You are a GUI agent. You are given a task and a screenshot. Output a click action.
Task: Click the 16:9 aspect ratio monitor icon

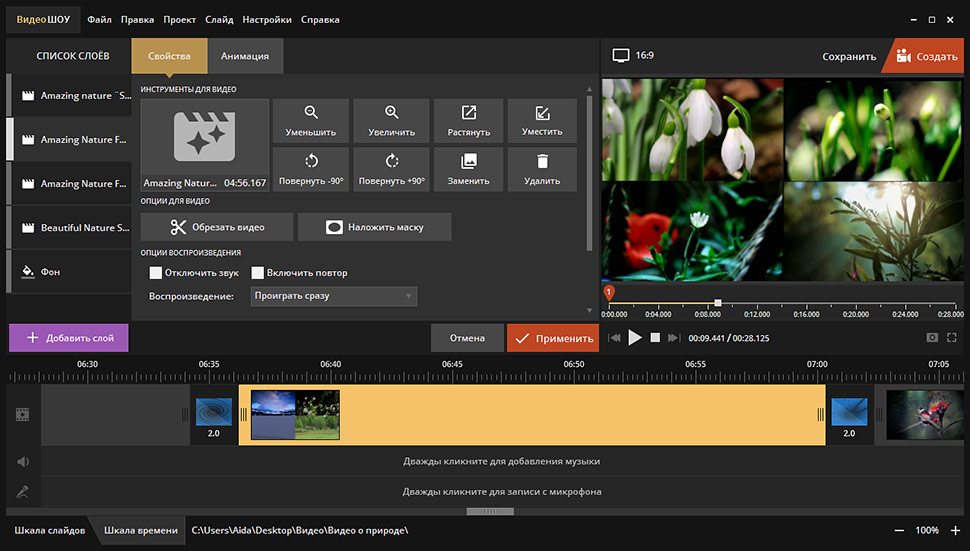coord(621,56)
